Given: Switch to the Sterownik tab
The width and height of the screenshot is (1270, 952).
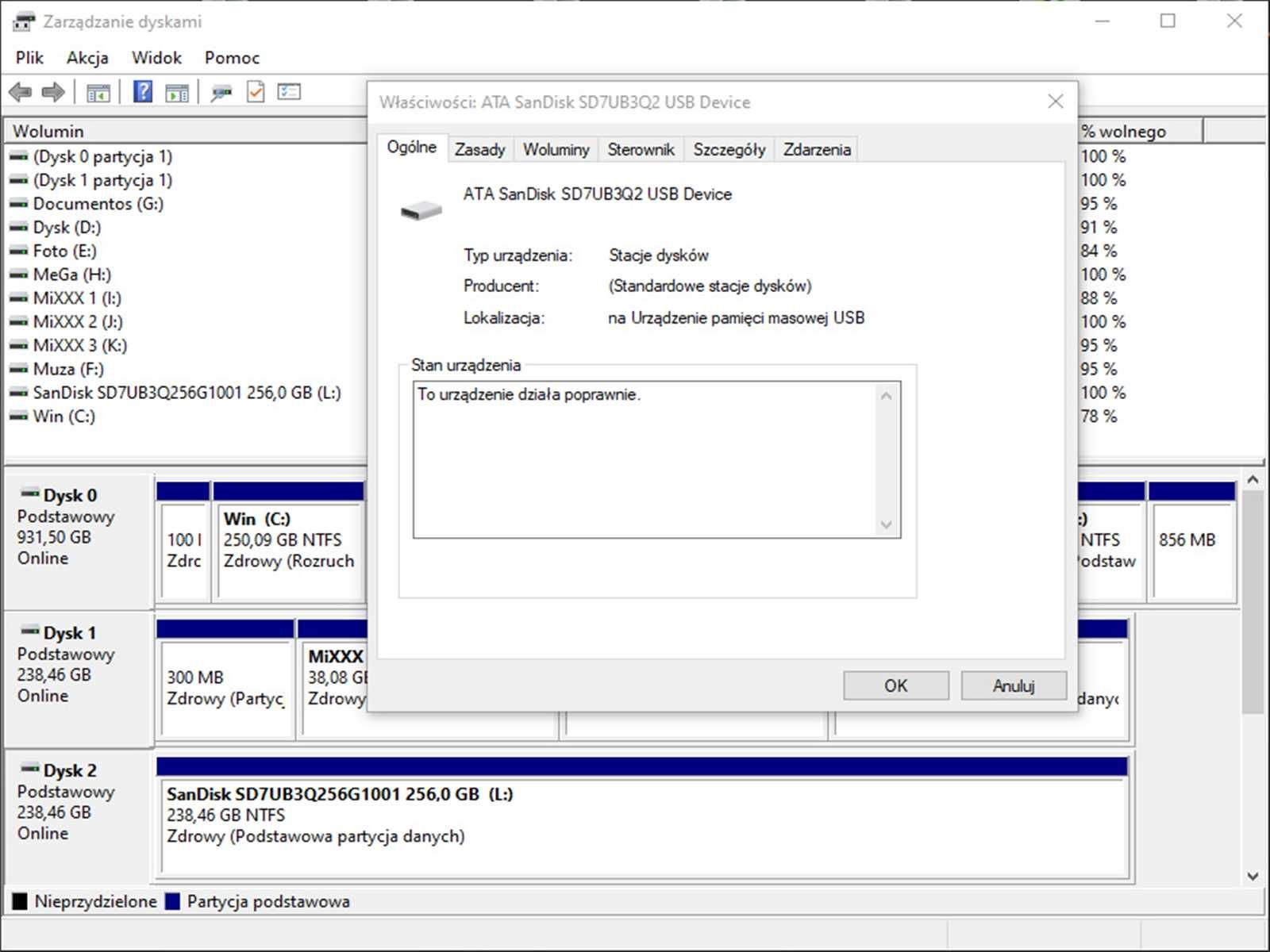Looking at the screenshot, I should coord(641,149).
